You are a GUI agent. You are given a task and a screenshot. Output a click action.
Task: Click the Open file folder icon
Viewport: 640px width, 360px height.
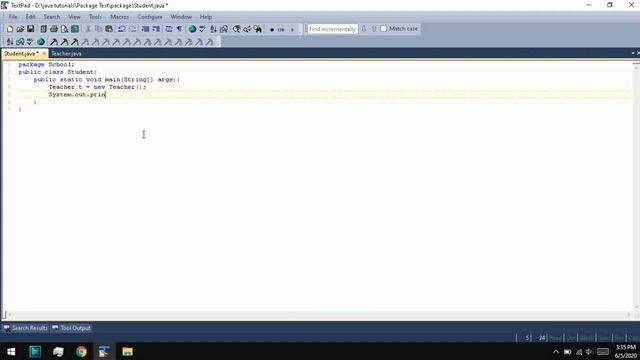(x=20, y=29)
